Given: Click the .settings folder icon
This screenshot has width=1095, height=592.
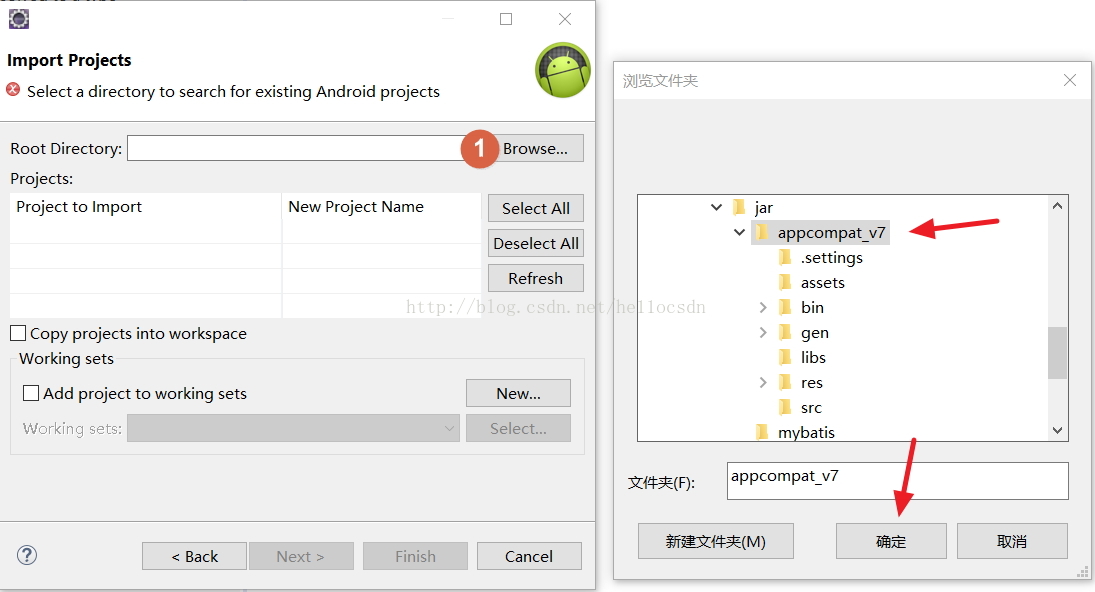Looking at the screenshot, I should tap(785, 258).
